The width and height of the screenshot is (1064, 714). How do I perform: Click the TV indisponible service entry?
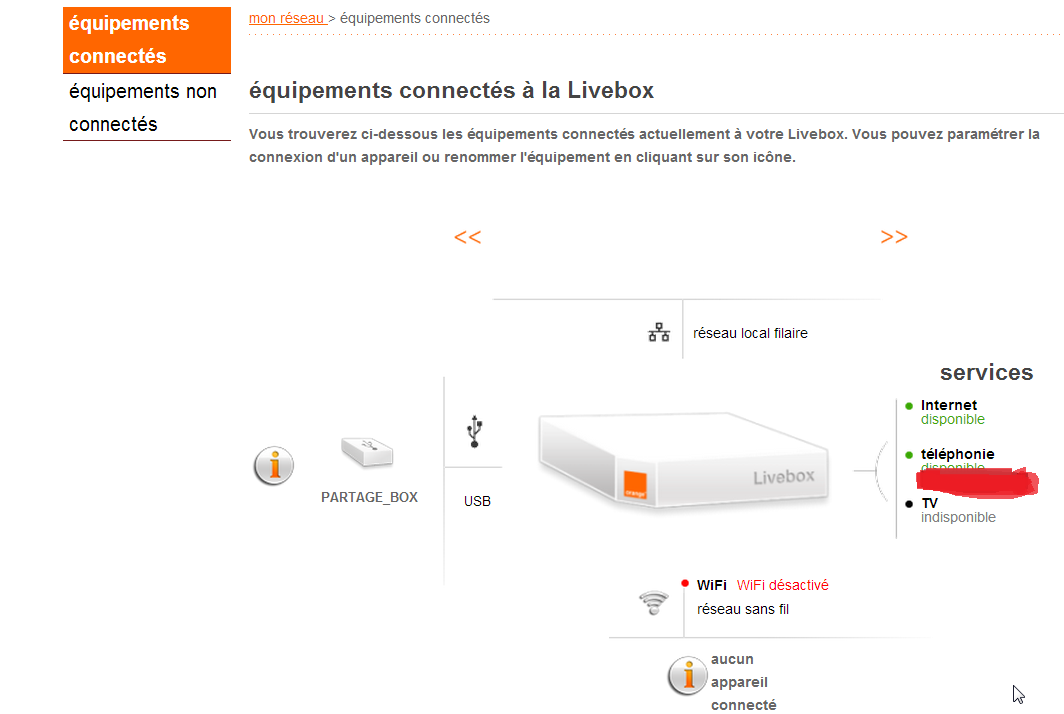coord(957,510)
